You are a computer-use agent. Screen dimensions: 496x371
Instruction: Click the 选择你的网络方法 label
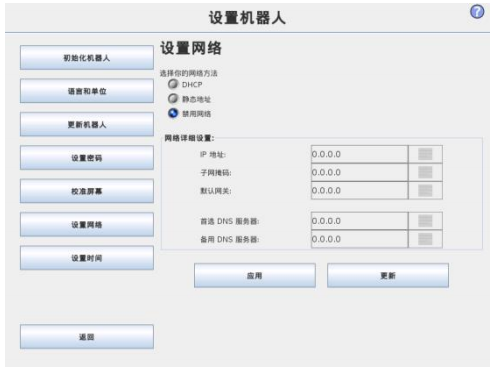tap(188, 73)
